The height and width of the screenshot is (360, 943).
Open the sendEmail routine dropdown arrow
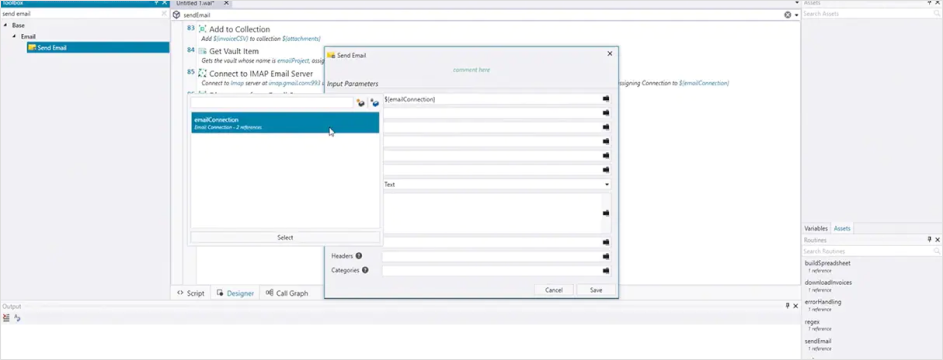[797, 14]
